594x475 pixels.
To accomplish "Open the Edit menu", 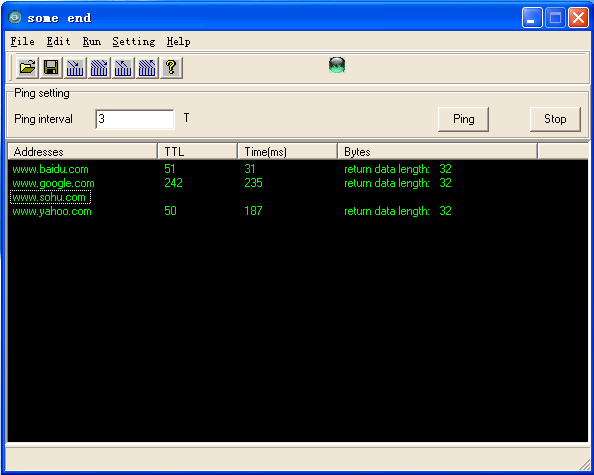I will pos(58,41).
